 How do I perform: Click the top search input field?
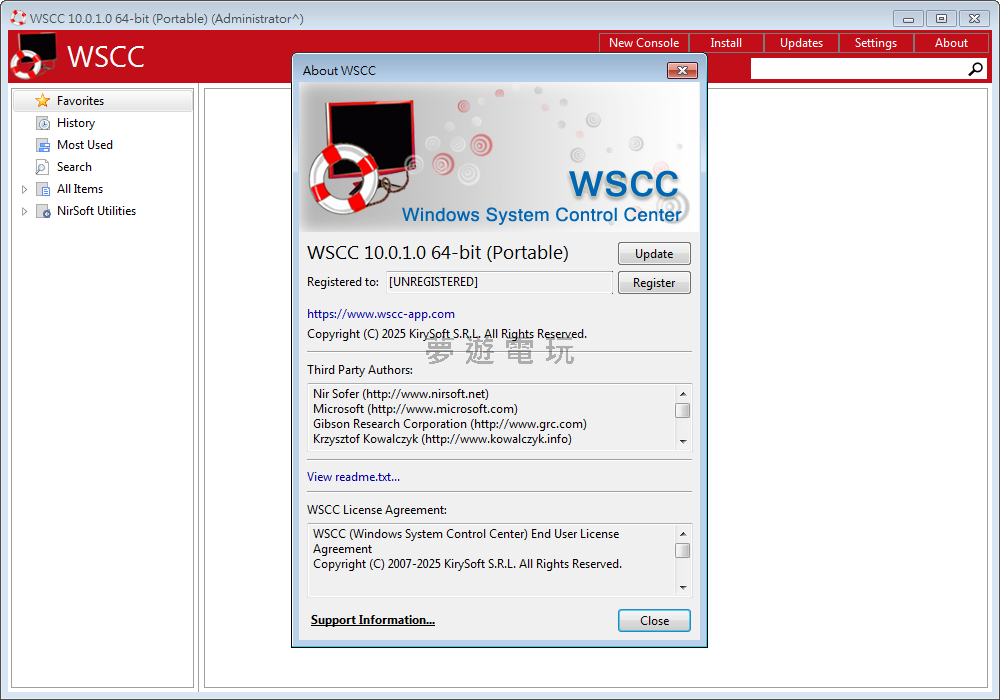(x=856, y=69)
